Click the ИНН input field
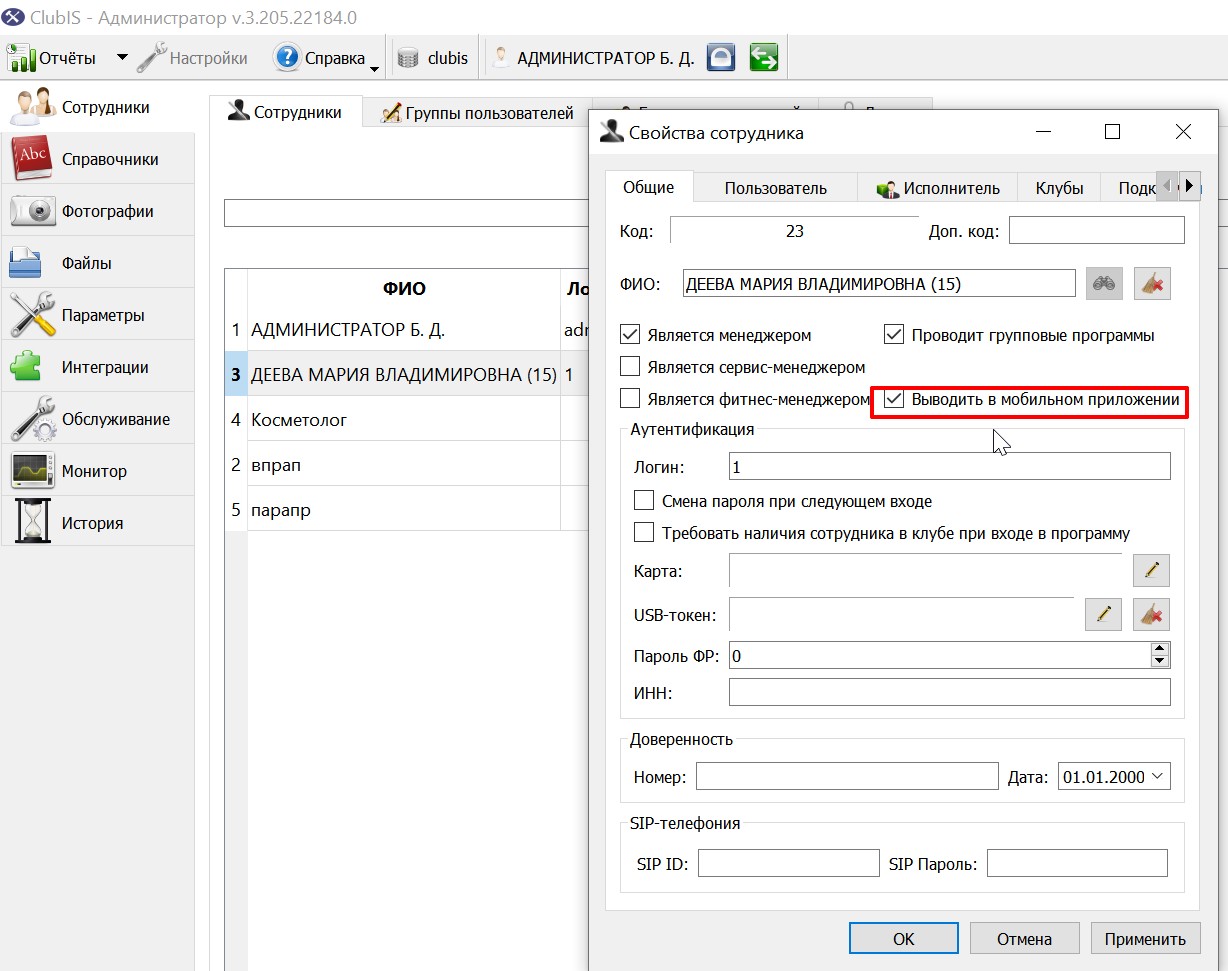 pyautogui.click(x=949, y=692)
